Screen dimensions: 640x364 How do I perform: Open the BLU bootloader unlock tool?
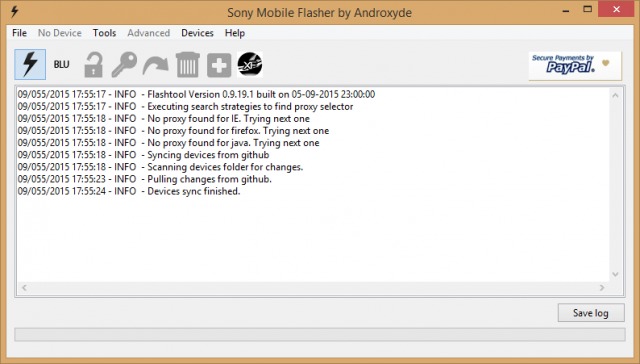click(62, 64)
